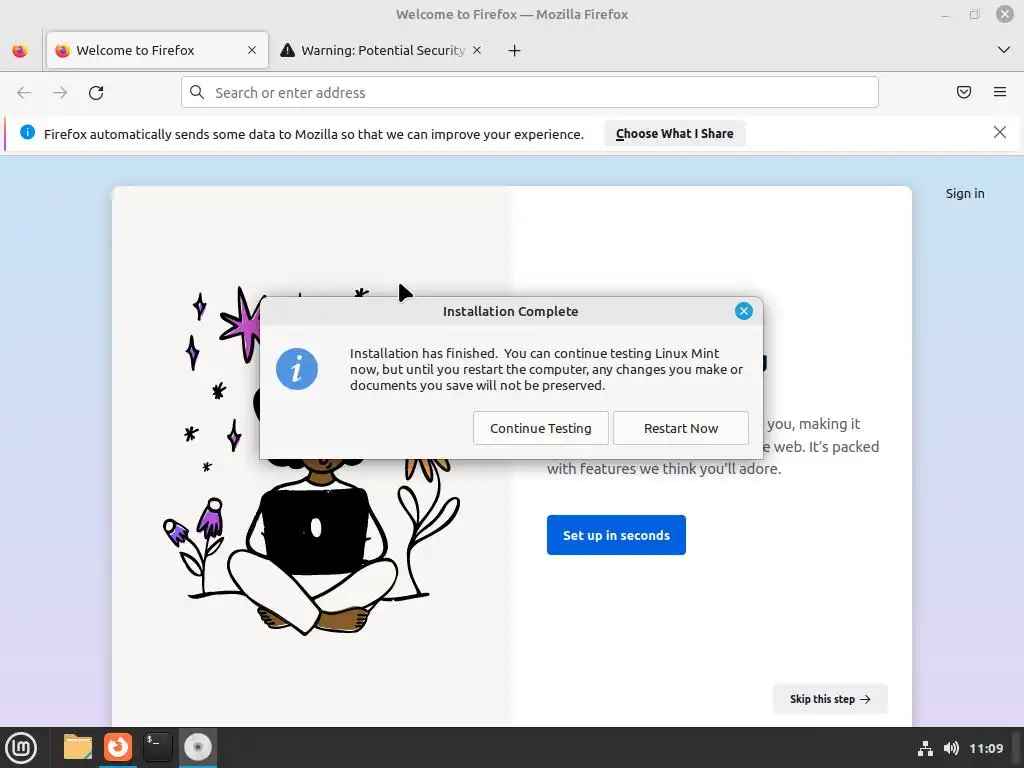The width and height of the screenshot is (1024, 768).
Task: Open the volume speaker tray icon
Action: 952,748
